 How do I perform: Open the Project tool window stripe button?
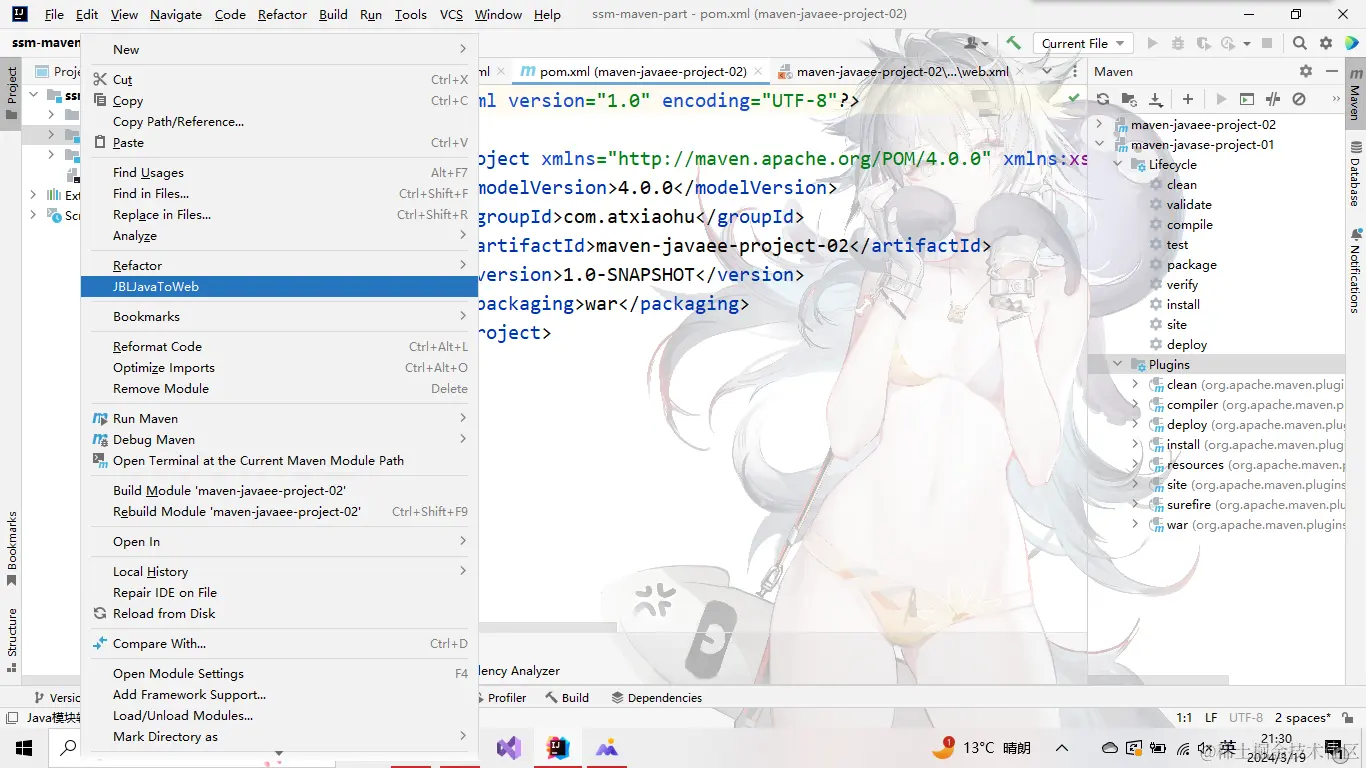[x=11, y=92]
